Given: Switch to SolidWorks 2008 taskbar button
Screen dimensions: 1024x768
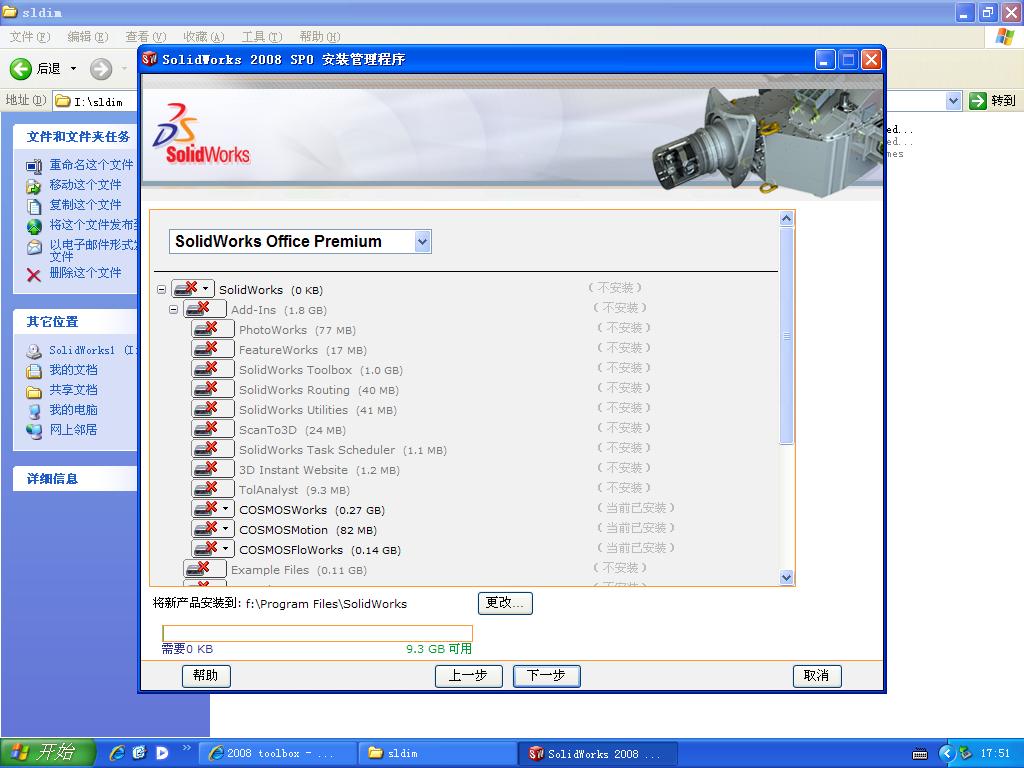Looking at the screenshot, I should pyautogui.click(x=598, y=753).
